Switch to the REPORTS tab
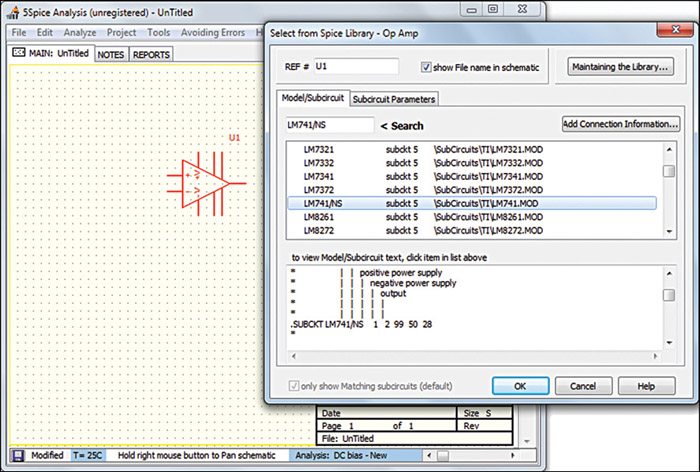This screenshot has width=700, height=472. [152, 55]
